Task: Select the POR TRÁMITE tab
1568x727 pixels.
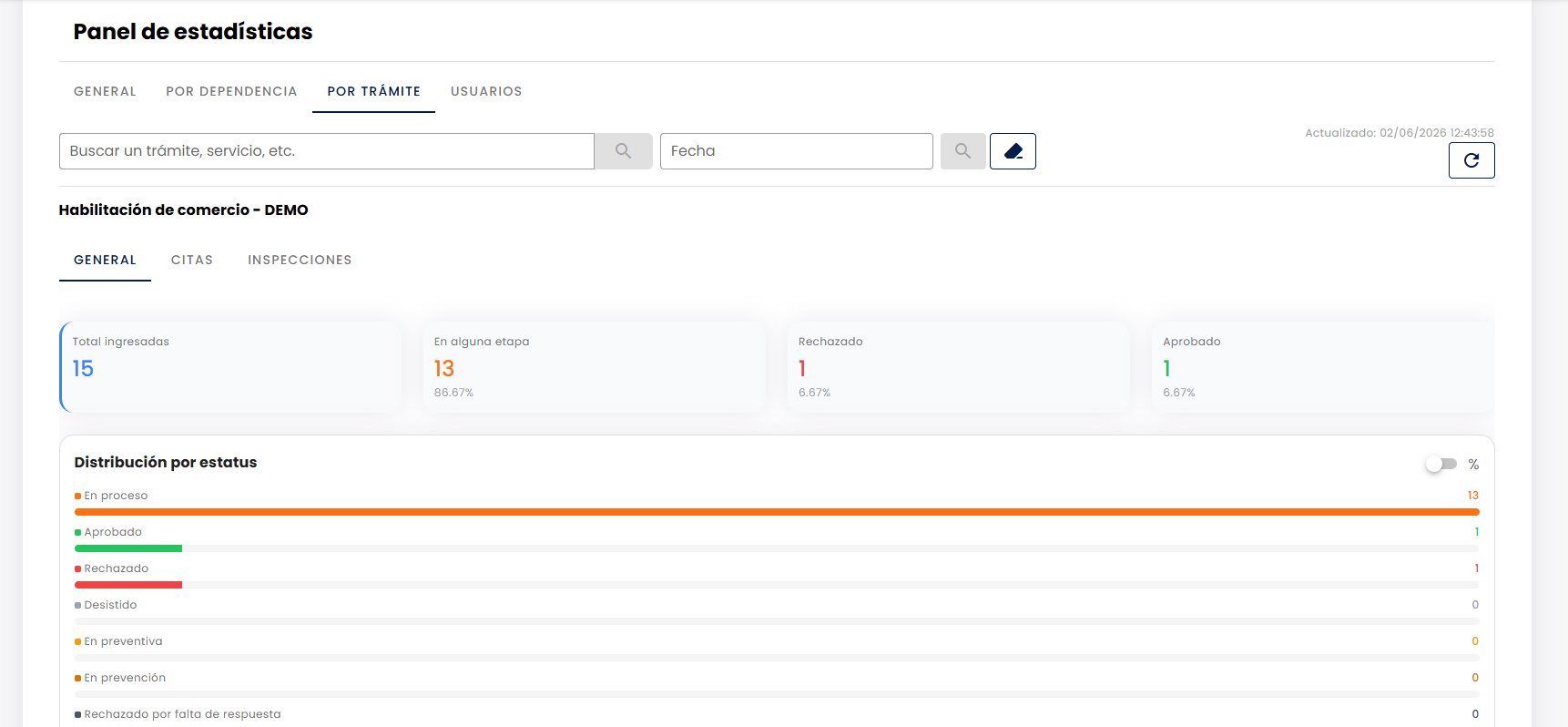Action: point(373,91)
